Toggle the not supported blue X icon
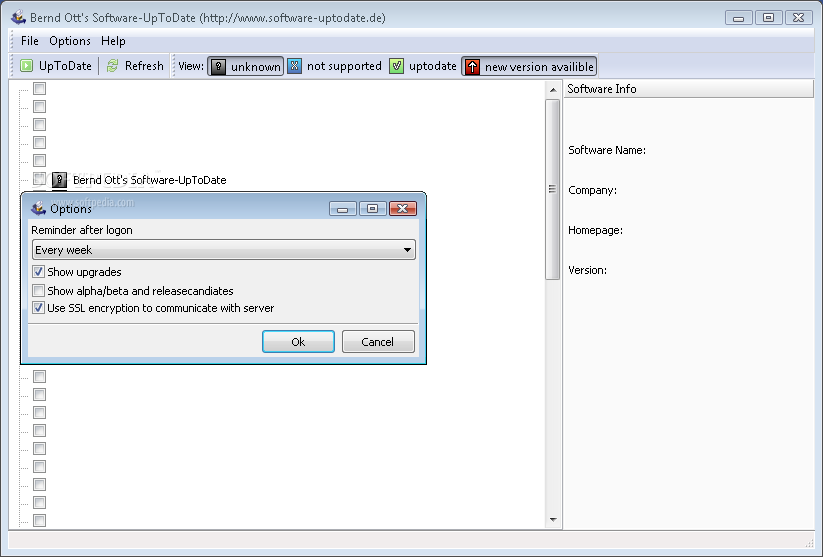This screenshot has height=557, width=823. tap(294, 66)
